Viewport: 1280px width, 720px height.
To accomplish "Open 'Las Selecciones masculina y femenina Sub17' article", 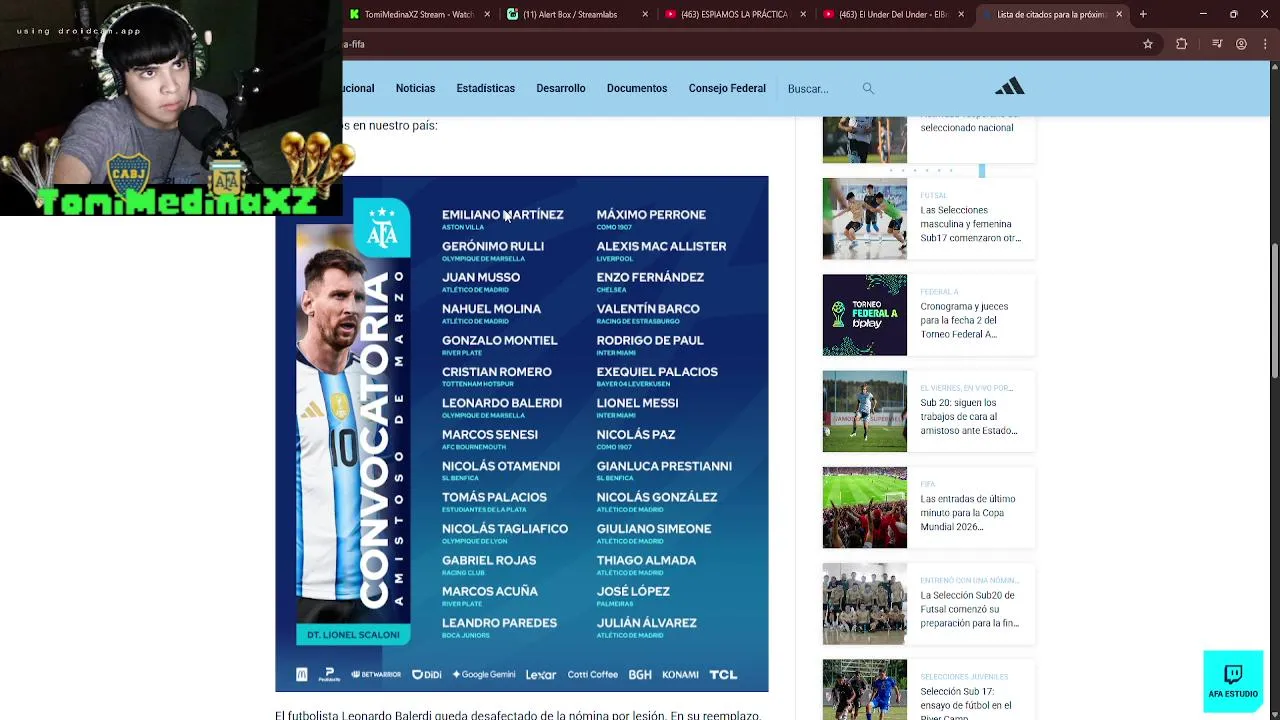I will point(970,224).
